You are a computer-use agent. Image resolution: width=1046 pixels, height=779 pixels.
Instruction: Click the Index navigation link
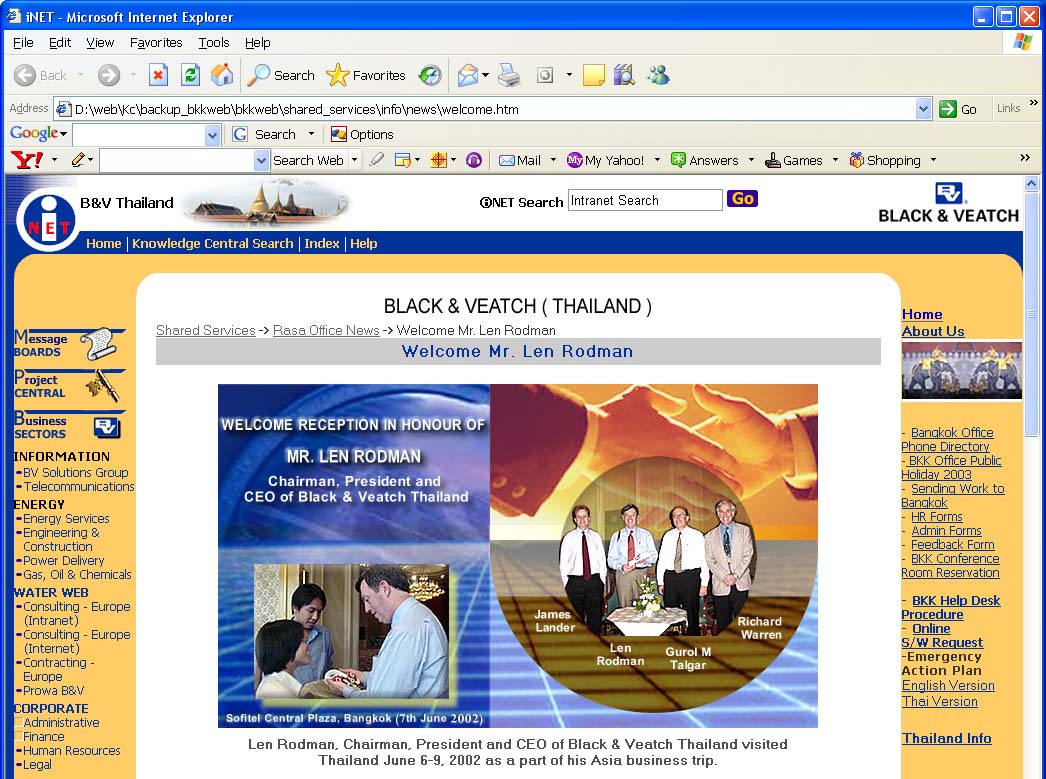(x=322, y=243)
